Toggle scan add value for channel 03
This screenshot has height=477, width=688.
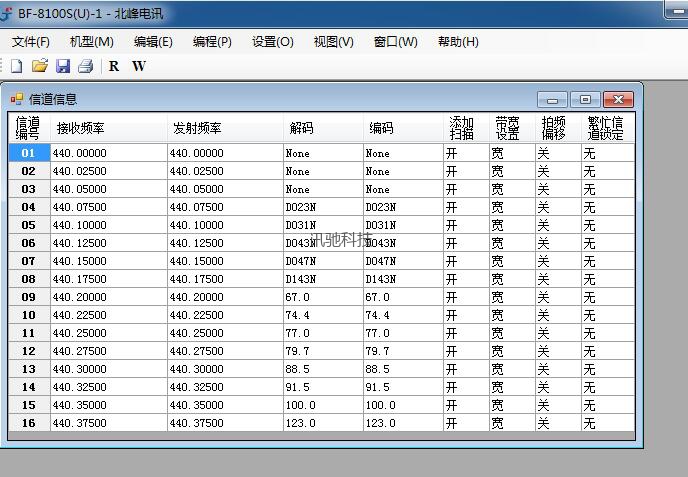tap(464, 189)
